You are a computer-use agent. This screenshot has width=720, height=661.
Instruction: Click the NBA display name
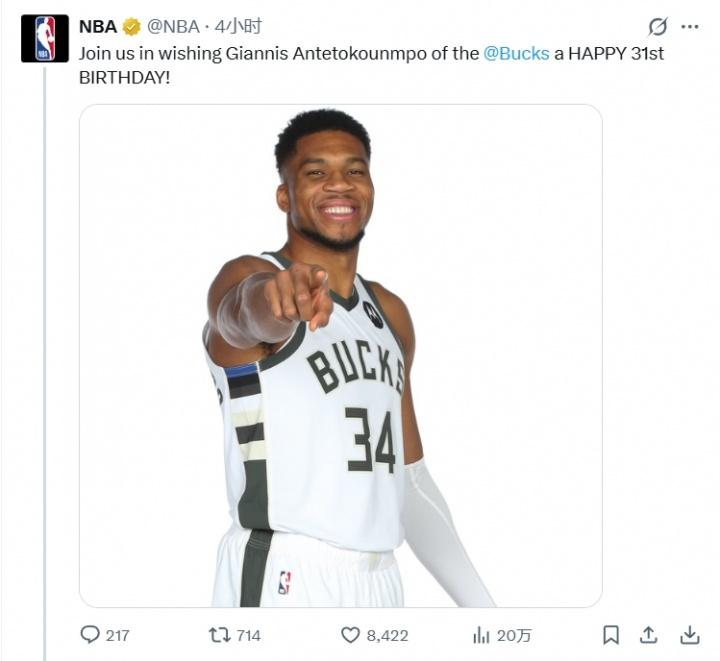click(98, 27)
